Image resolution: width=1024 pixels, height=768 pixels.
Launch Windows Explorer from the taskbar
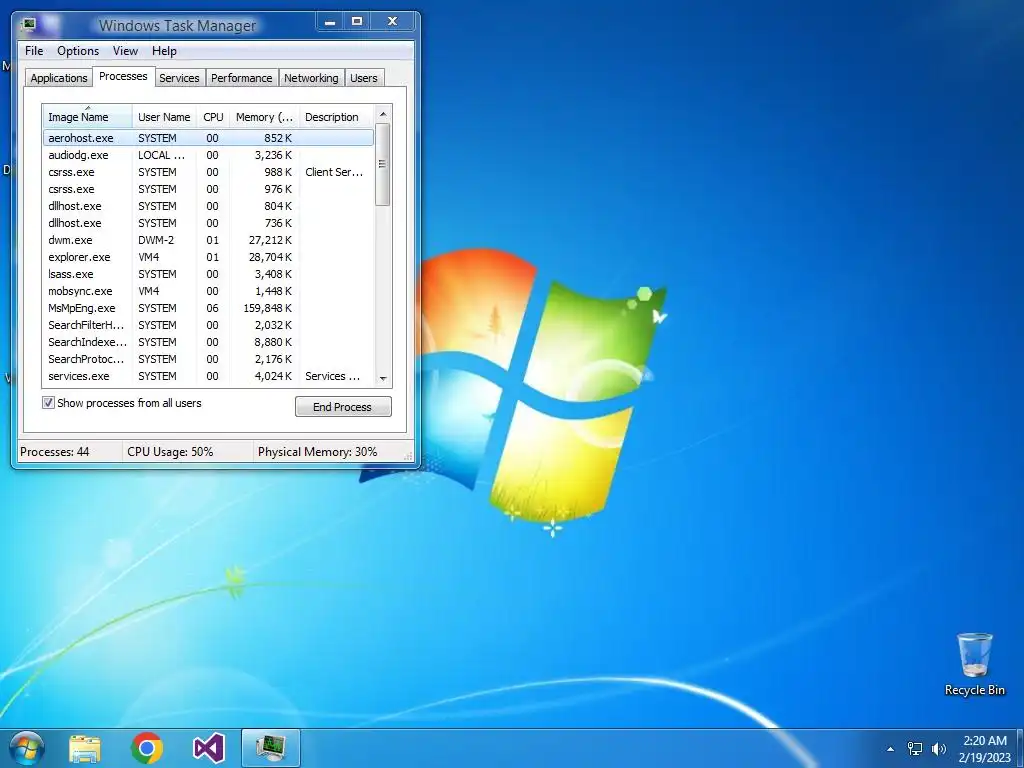click(x=85, y=748)
